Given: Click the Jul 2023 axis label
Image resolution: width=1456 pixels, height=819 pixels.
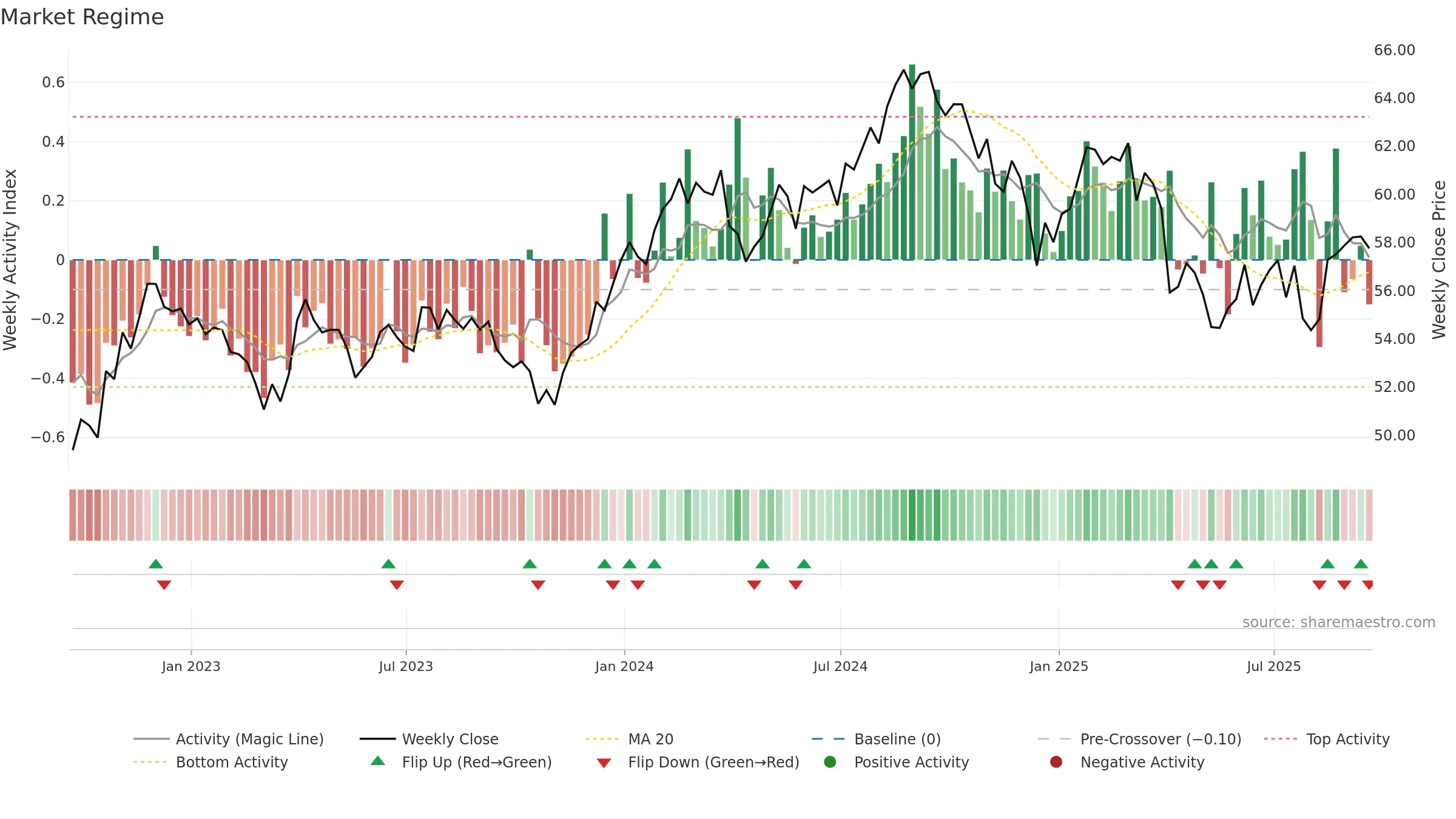Looking at the screenshot, I should click(x=406, y=666).
